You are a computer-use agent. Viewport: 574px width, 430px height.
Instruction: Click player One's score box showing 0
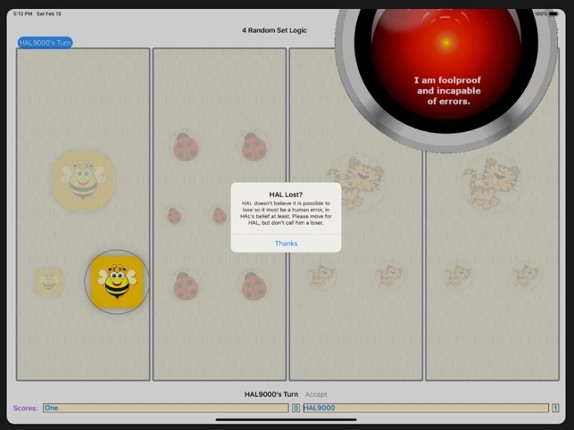[296, 408]
